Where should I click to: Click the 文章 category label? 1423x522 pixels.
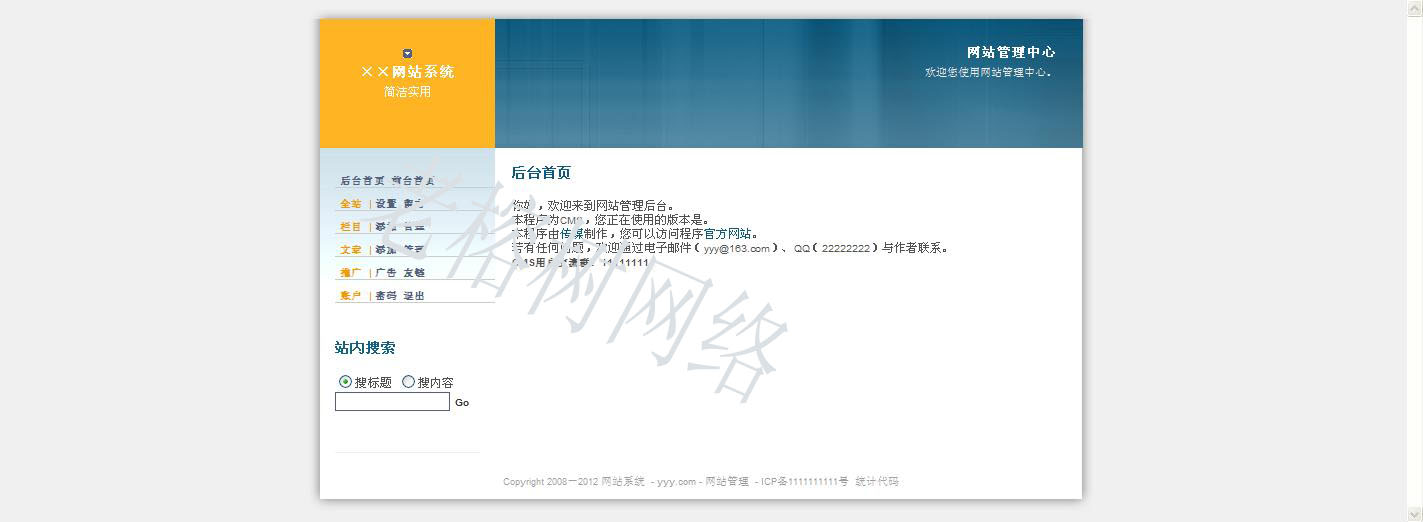point(351,250)
